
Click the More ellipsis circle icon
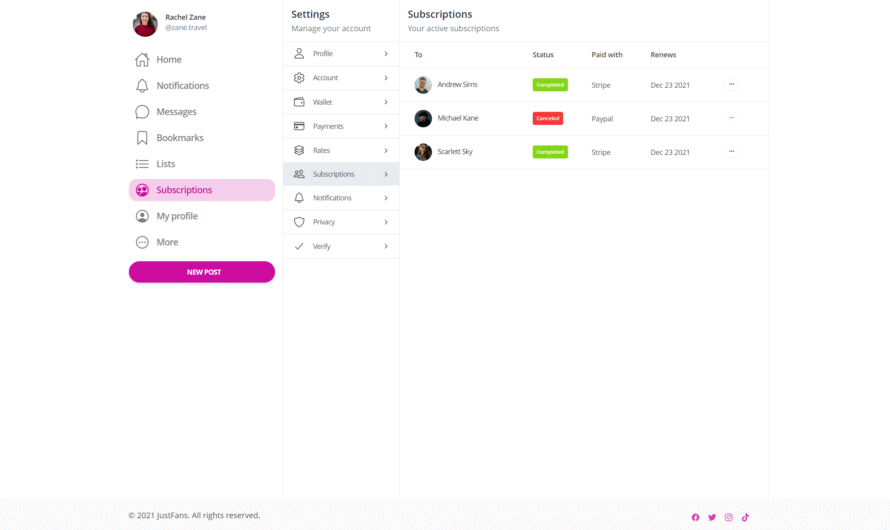(x=142, y=242)
